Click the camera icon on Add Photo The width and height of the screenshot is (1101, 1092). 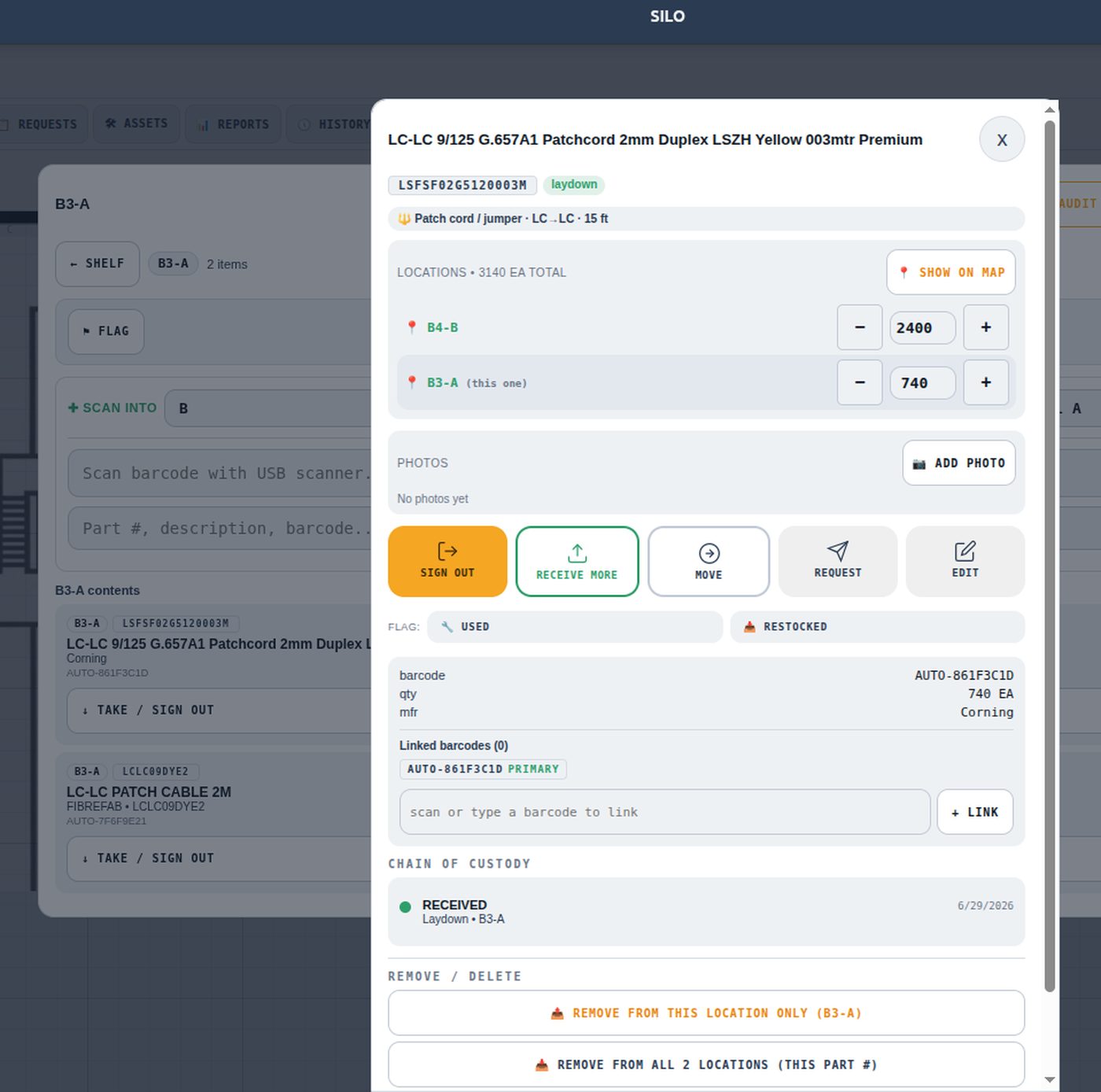point(919,463)
